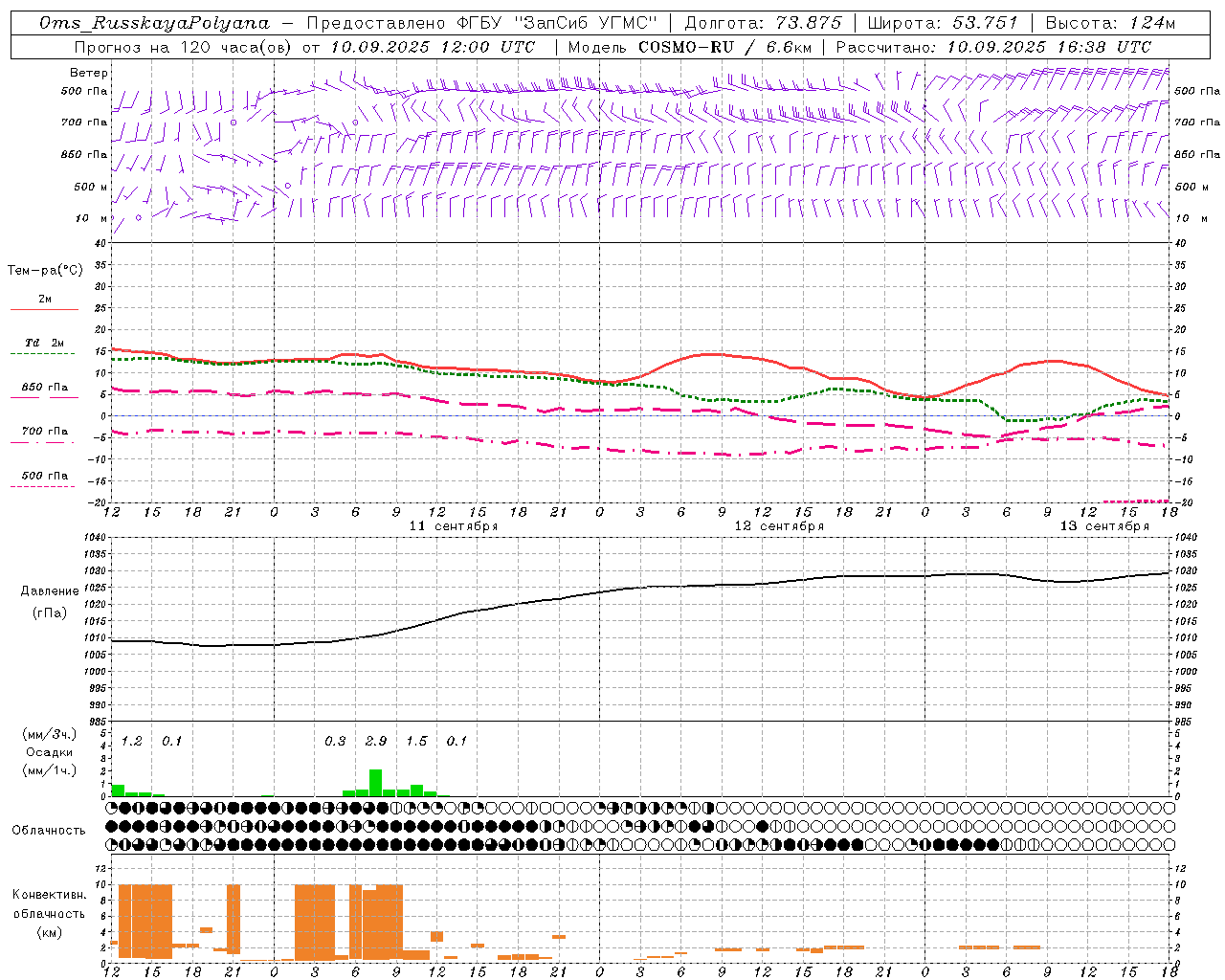
Task: Select the 13 сентября date label
Action: (1104, 526)
